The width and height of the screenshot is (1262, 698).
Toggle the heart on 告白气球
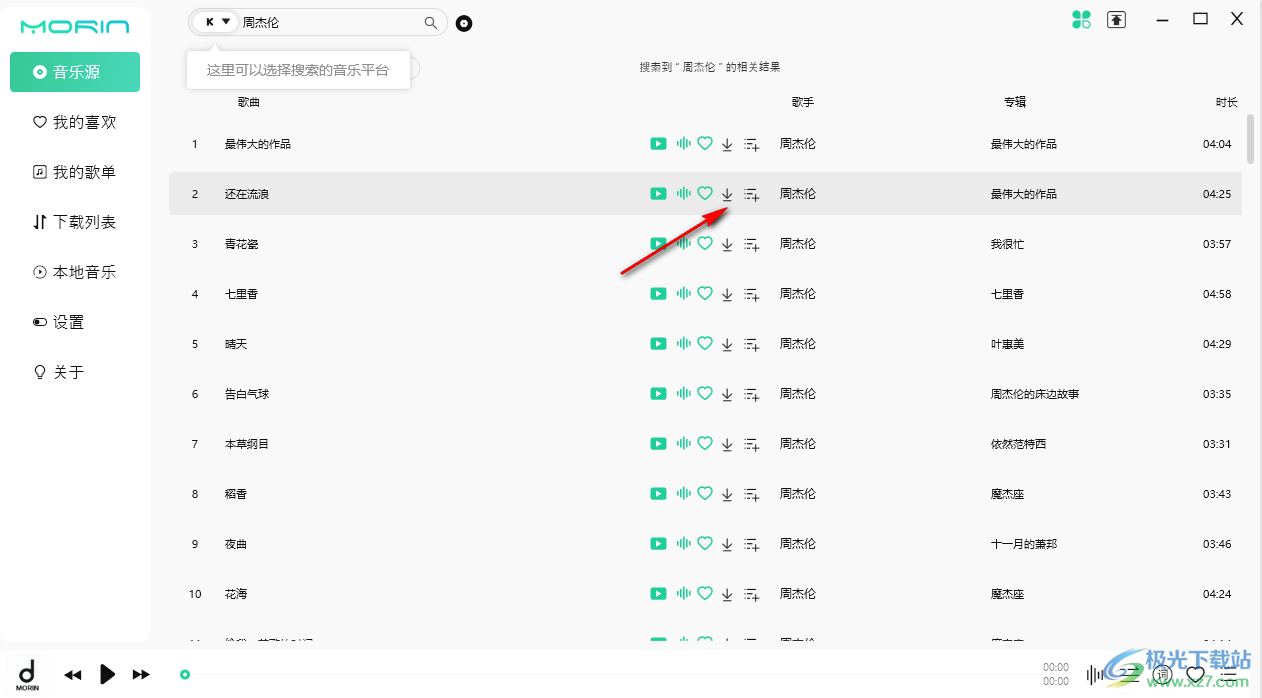(x=705, y=394)
